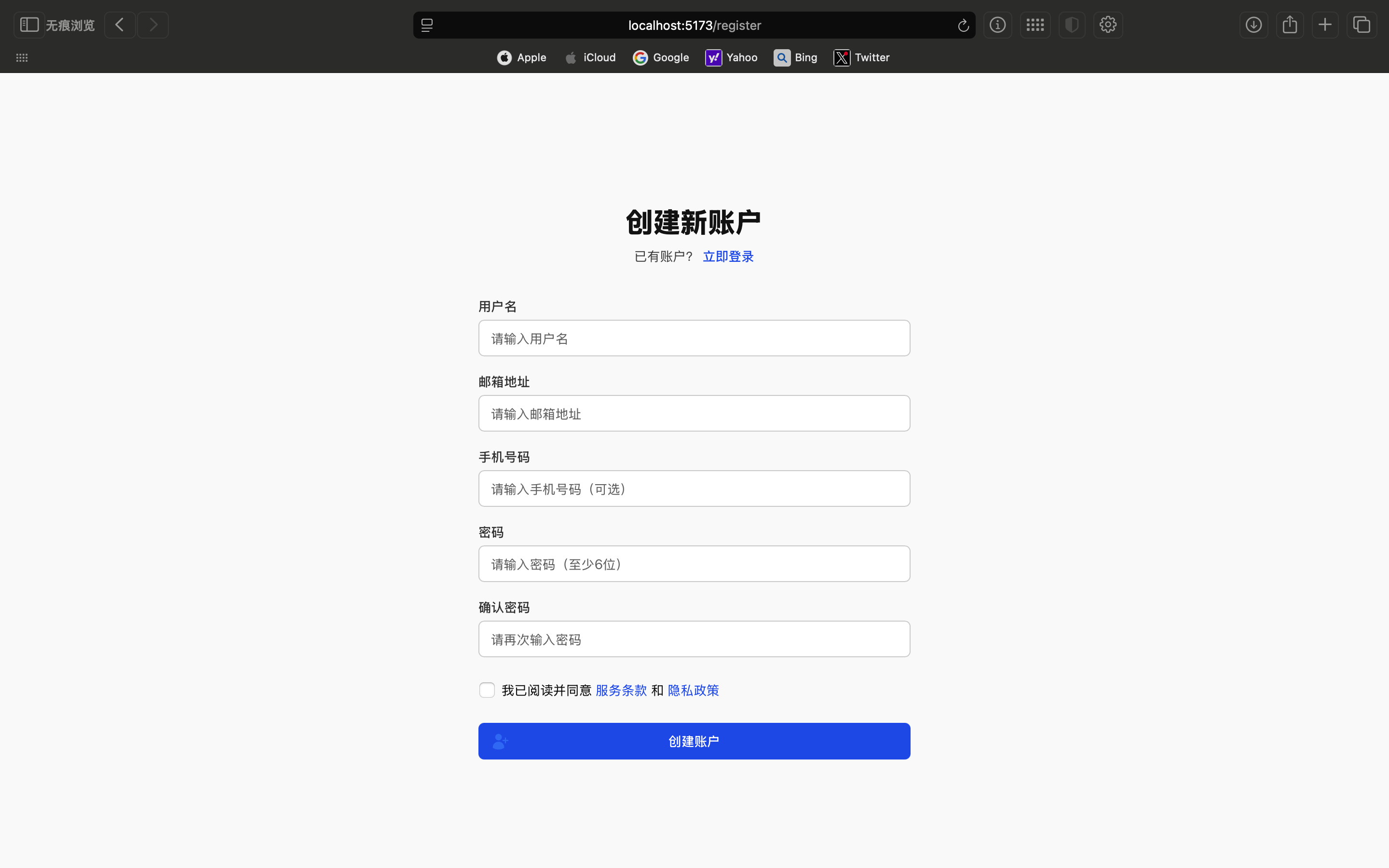This screenshot has width=1389, height=868.
Task: Open the Bing bookmark
Action: coord(795,57)
